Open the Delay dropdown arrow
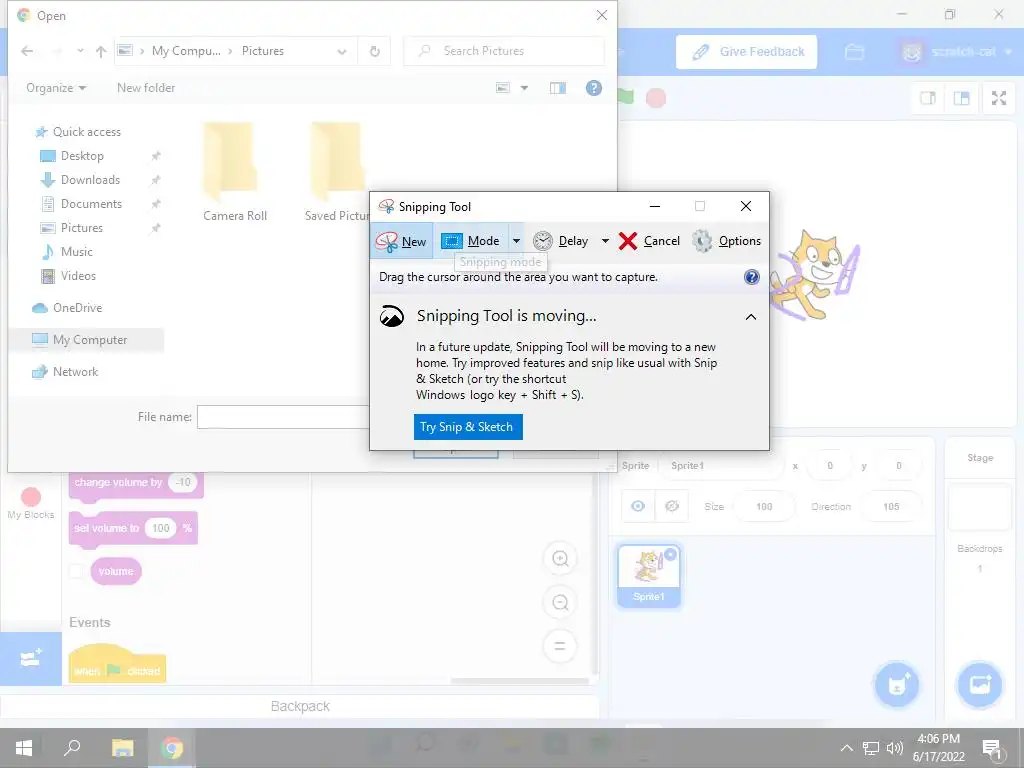Viewport: 1024px width, 768px height. click(605, 241)
